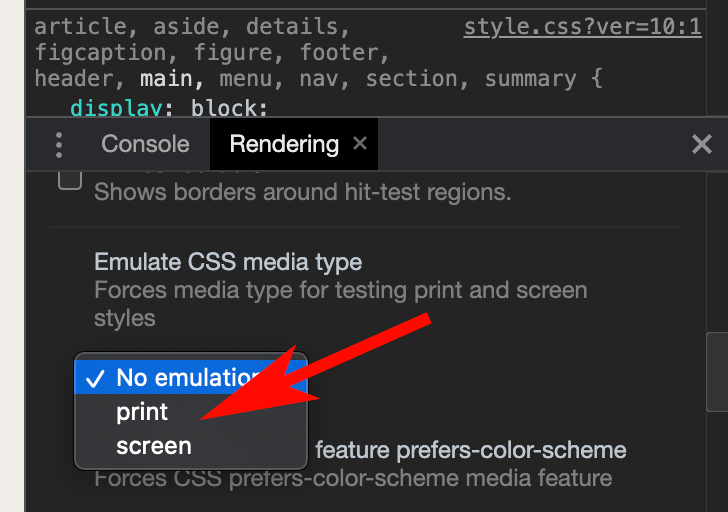Click the 'Shows borders around hit-test regions' label
The width and height of the screenshot is (728, 512).
303,192
